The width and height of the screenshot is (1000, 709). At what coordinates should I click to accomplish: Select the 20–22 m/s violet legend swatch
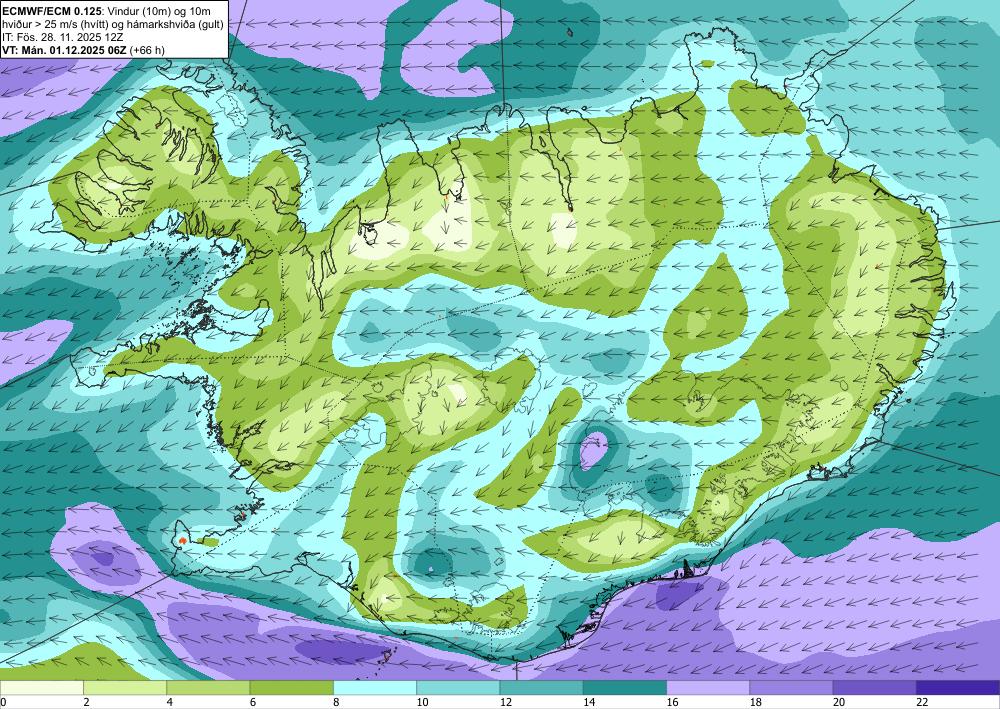875,688
